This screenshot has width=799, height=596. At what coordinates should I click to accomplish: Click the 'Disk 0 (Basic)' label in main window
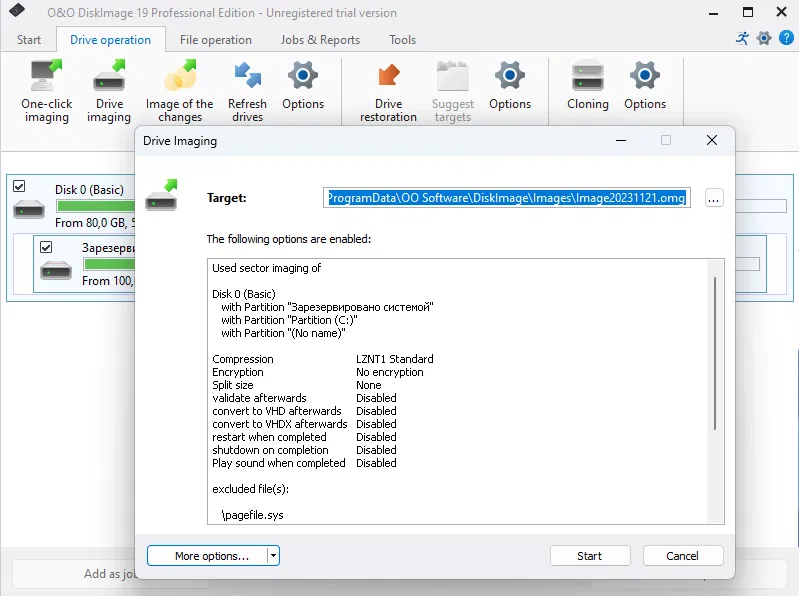[x=90, y=189]
